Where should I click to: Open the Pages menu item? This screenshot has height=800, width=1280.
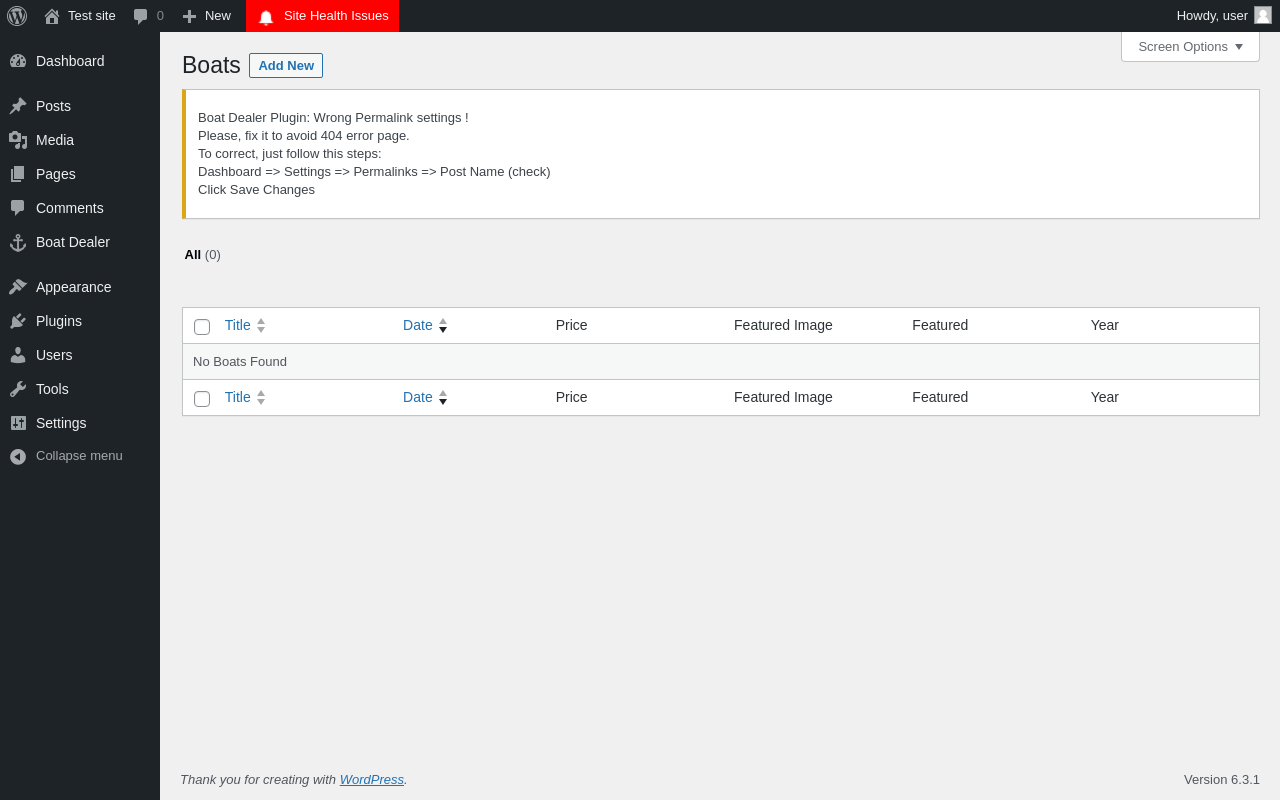[x=80, y=174]
